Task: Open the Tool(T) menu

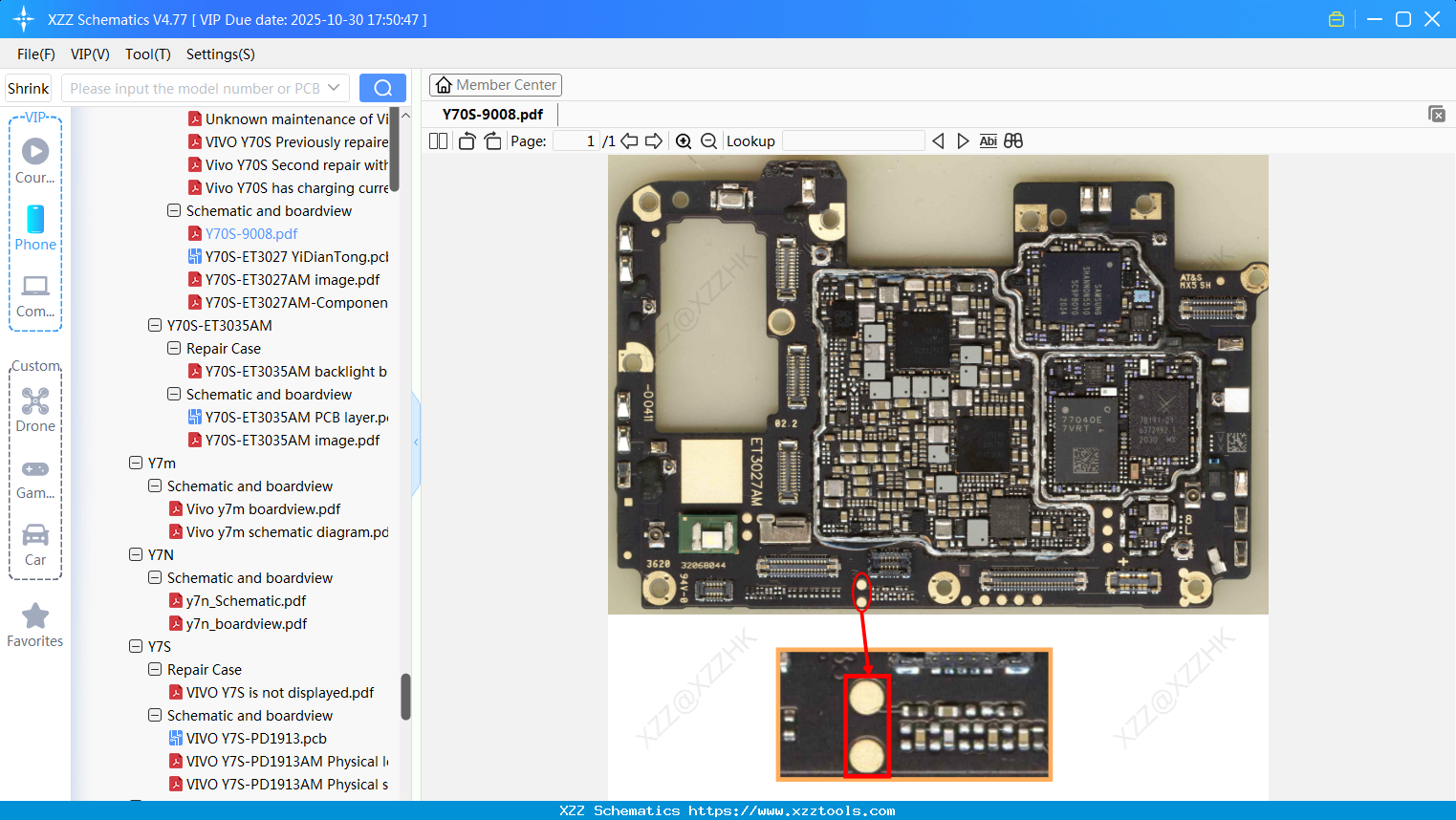Action: coord(148,54)
